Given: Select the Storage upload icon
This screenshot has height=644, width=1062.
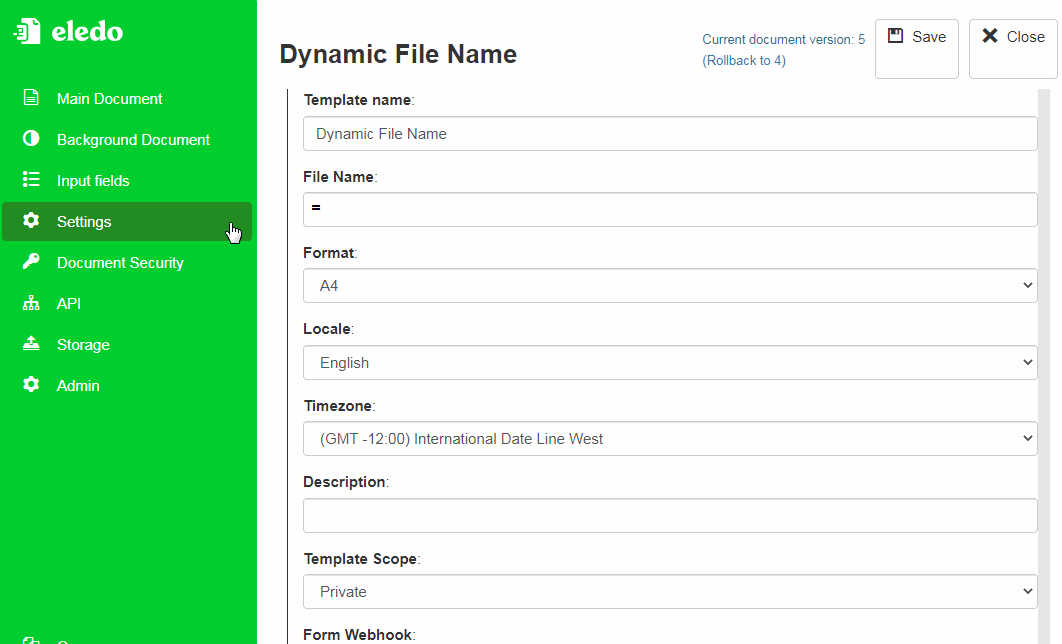Looking at the screenshot, I should pos(30,344).
